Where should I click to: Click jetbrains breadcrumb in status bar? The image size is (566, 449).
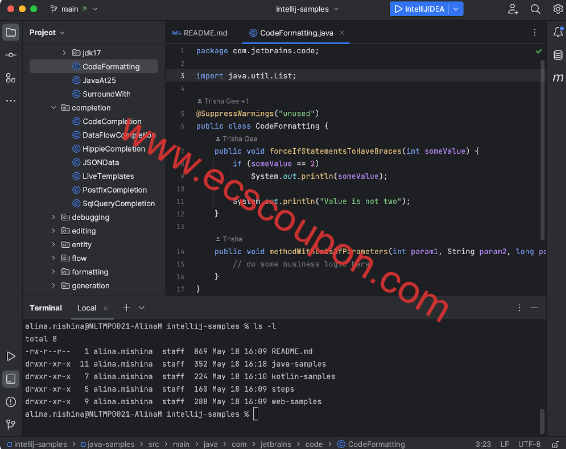click(x=276, y=444)
